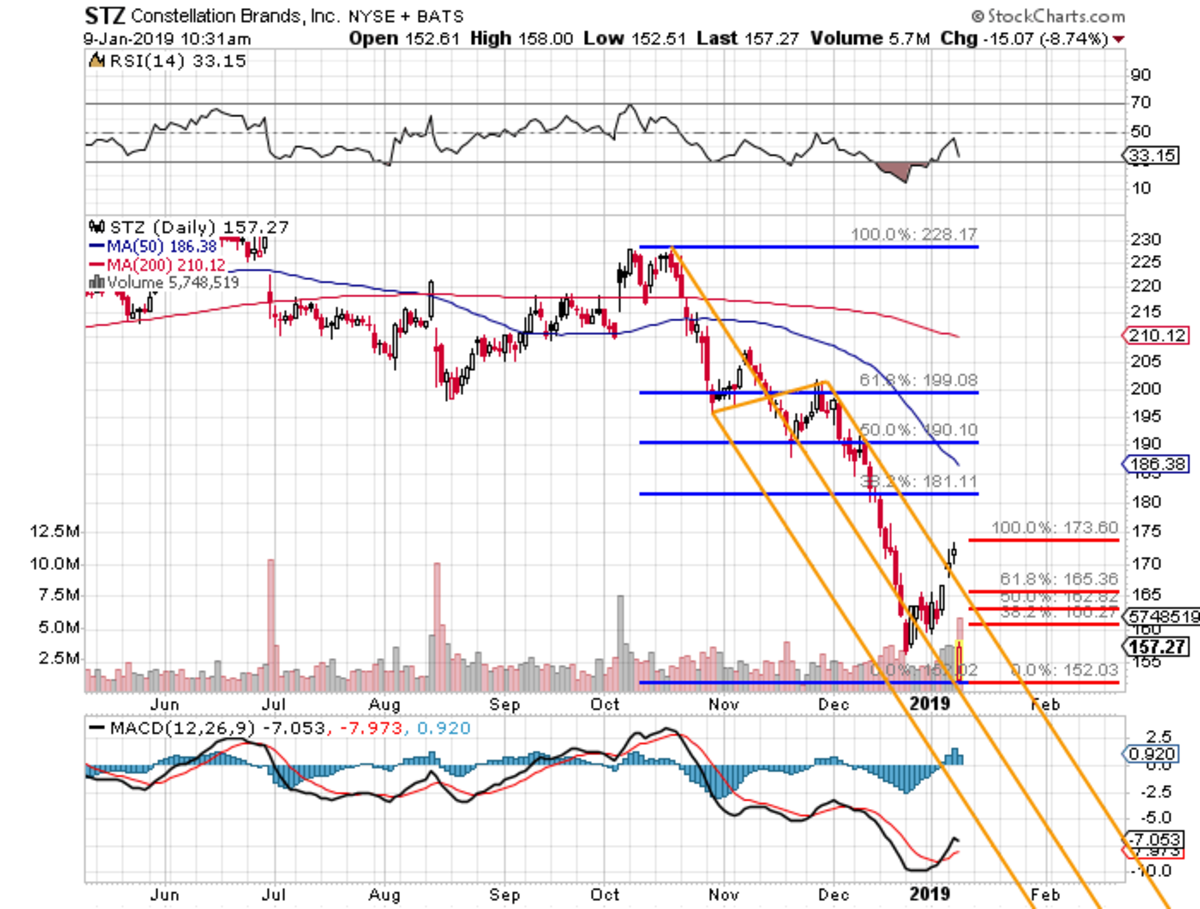Viewport: 1200px width, 909px height.
Task: Click the boxed 186.38 MA(50) price tag
Action: point(1158,465)
